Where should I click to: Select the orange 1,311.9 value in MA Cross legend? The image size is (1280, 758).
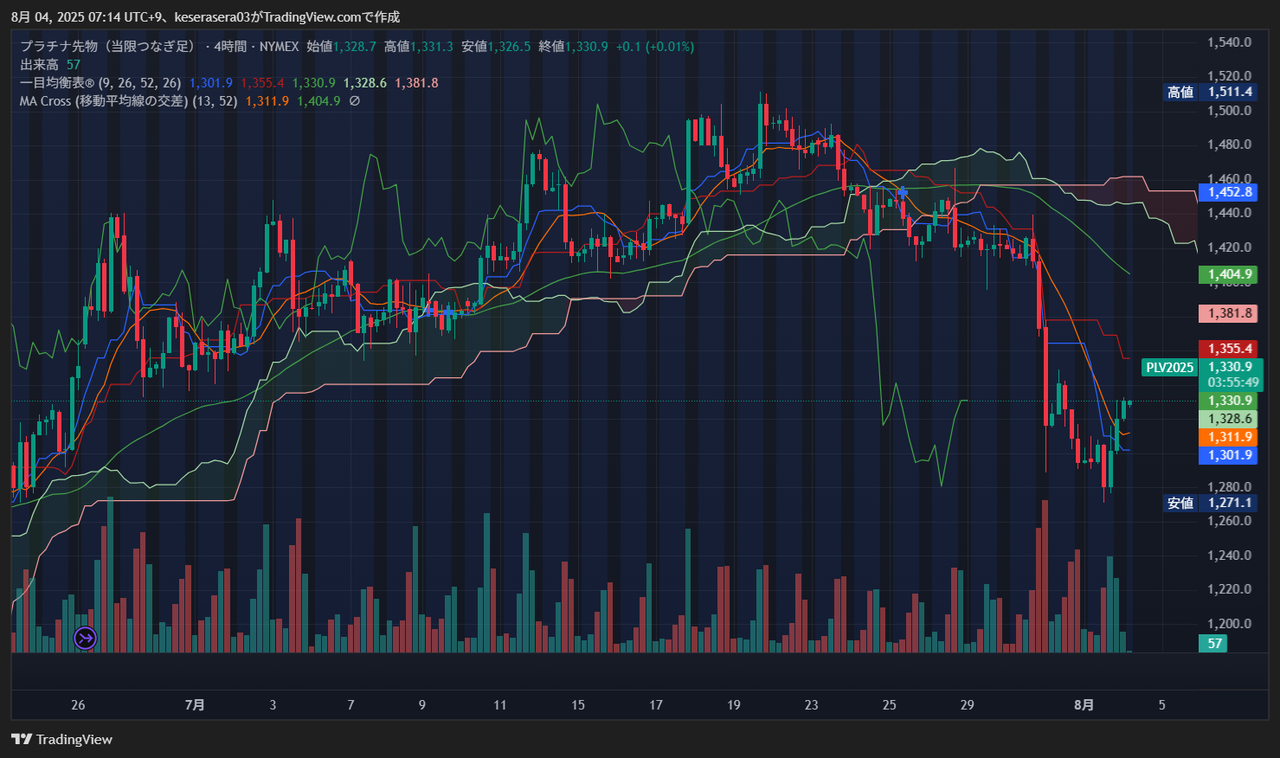coord(267,100)
